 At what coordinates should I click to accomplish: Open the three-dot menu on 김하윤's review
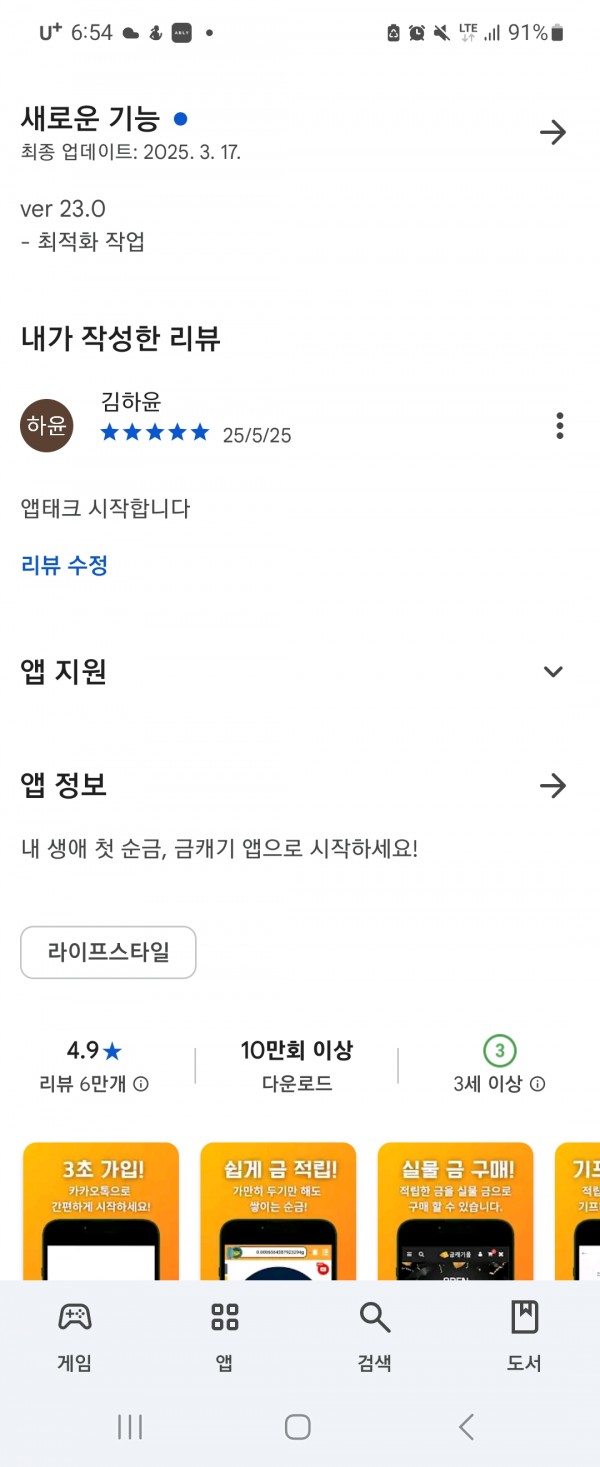point(559,426)
